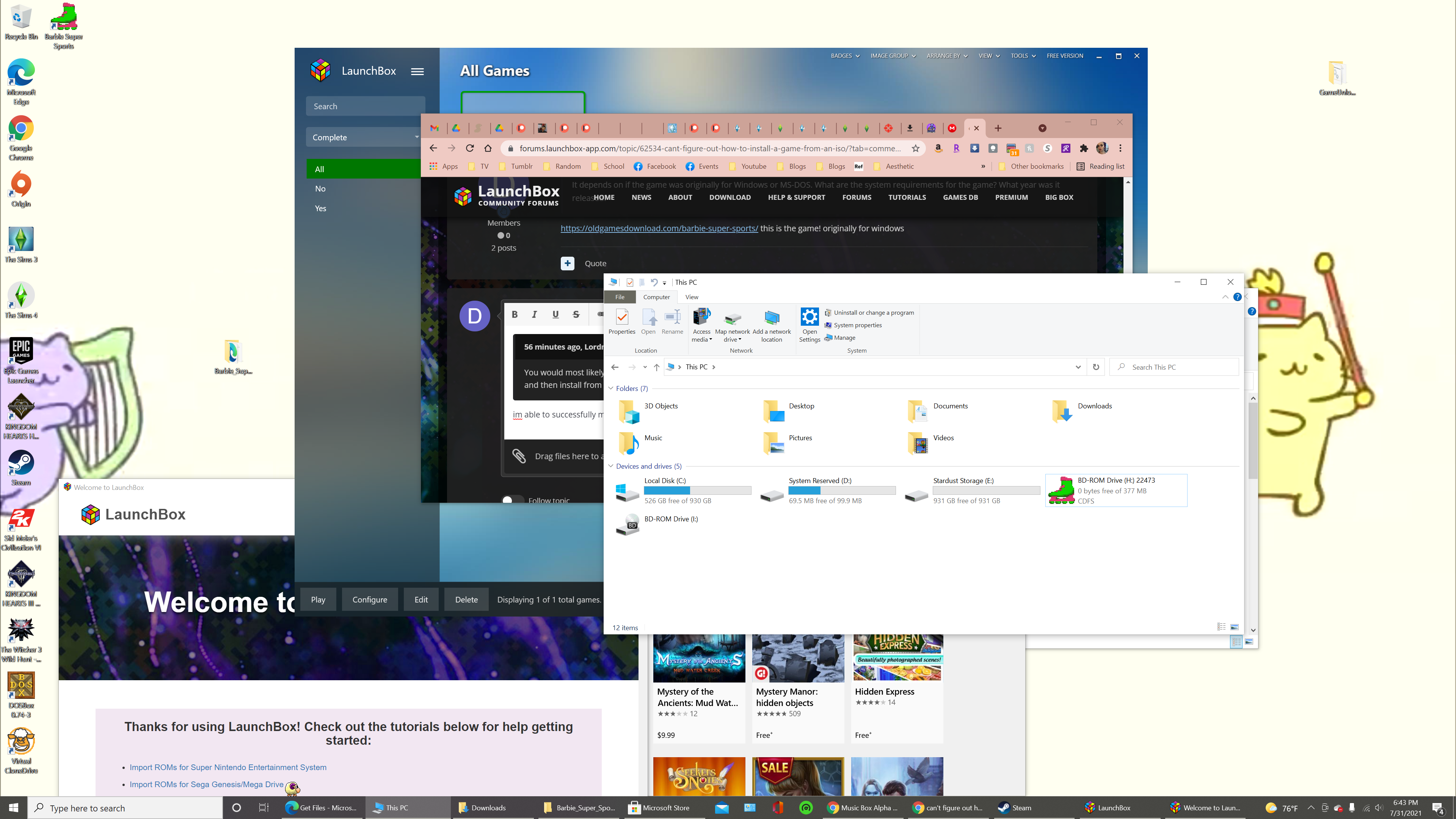Screen dimensions: 1456x819
Task: Open DOSBox 0.74-3 desktop icon
Action: [21, 695]
